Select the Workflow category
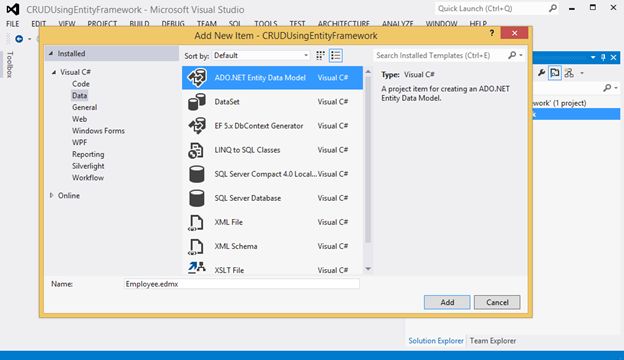This screenshot has height=360, width=624. point(88,178)
